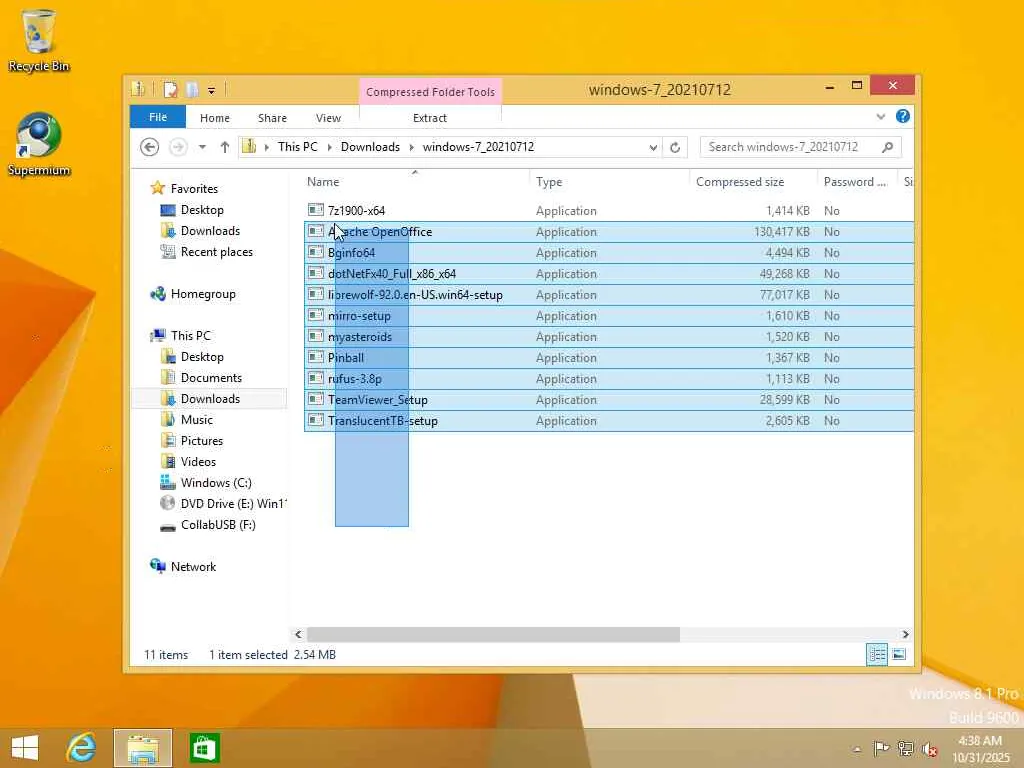The width and height of the screenshot is (1024, 768).
Task: Sort by Password column header
Action: click(x=855, y=182)
